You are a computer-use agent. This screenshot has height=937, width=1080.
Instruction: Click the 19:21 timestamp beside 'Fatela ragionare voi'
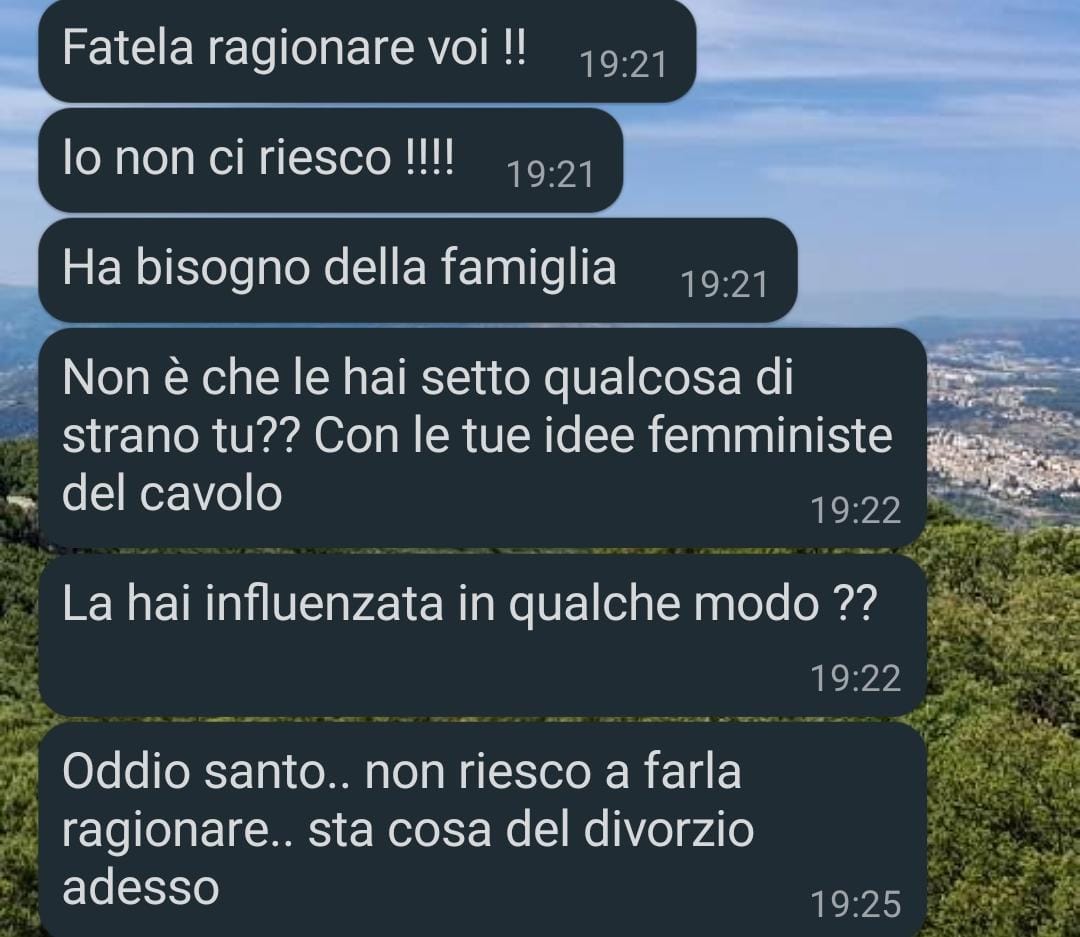click(624, 65)
